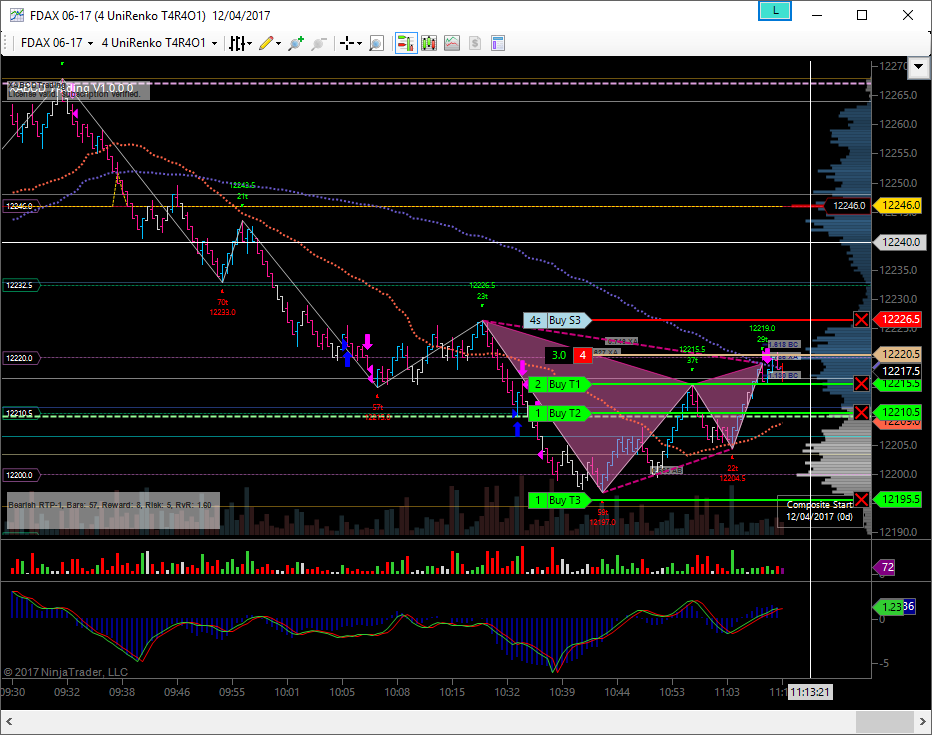This screenshot has height=735, width=932.
Task: Click the green 12195.5 price axis tag
Action: (900, 499)
